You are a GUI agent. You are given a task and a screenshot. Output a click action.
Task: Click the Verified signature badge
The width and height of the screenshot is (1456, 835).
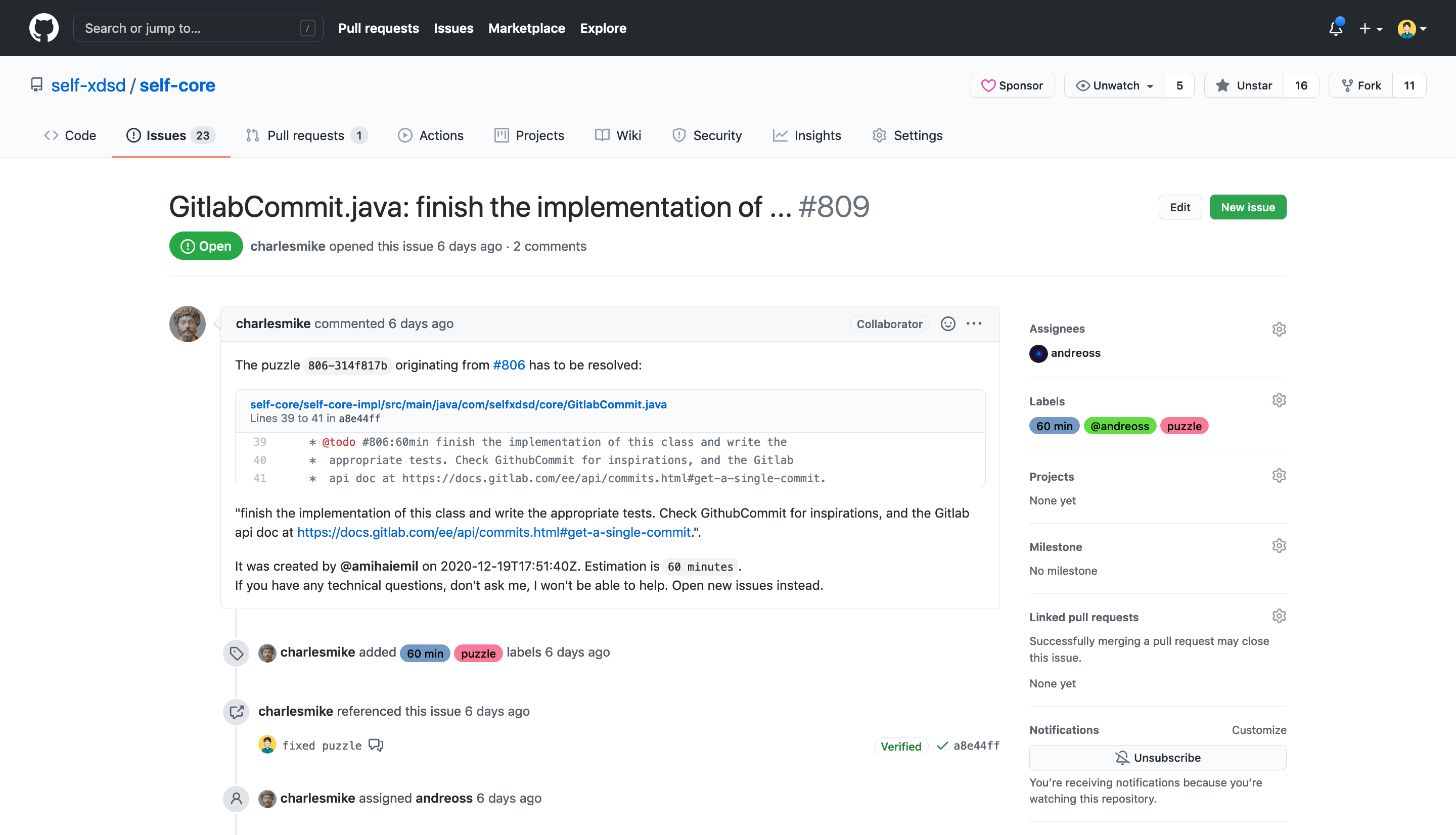(901, 746)
